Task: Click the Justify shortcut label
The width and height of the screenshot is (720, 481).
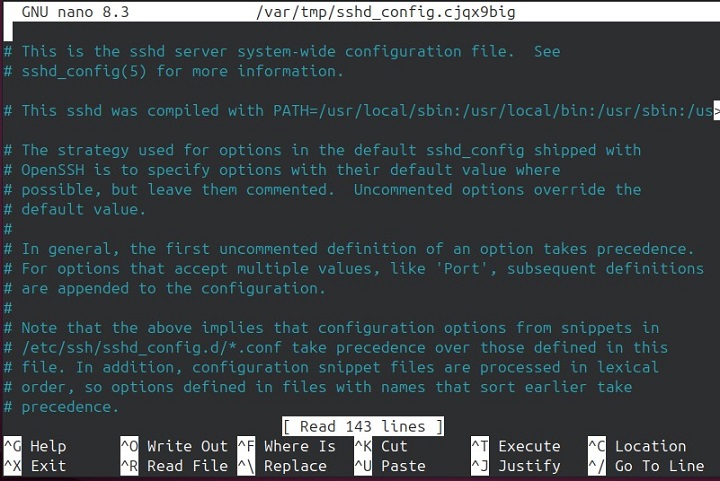Action: pyautogui.click(x=531, y=465)
